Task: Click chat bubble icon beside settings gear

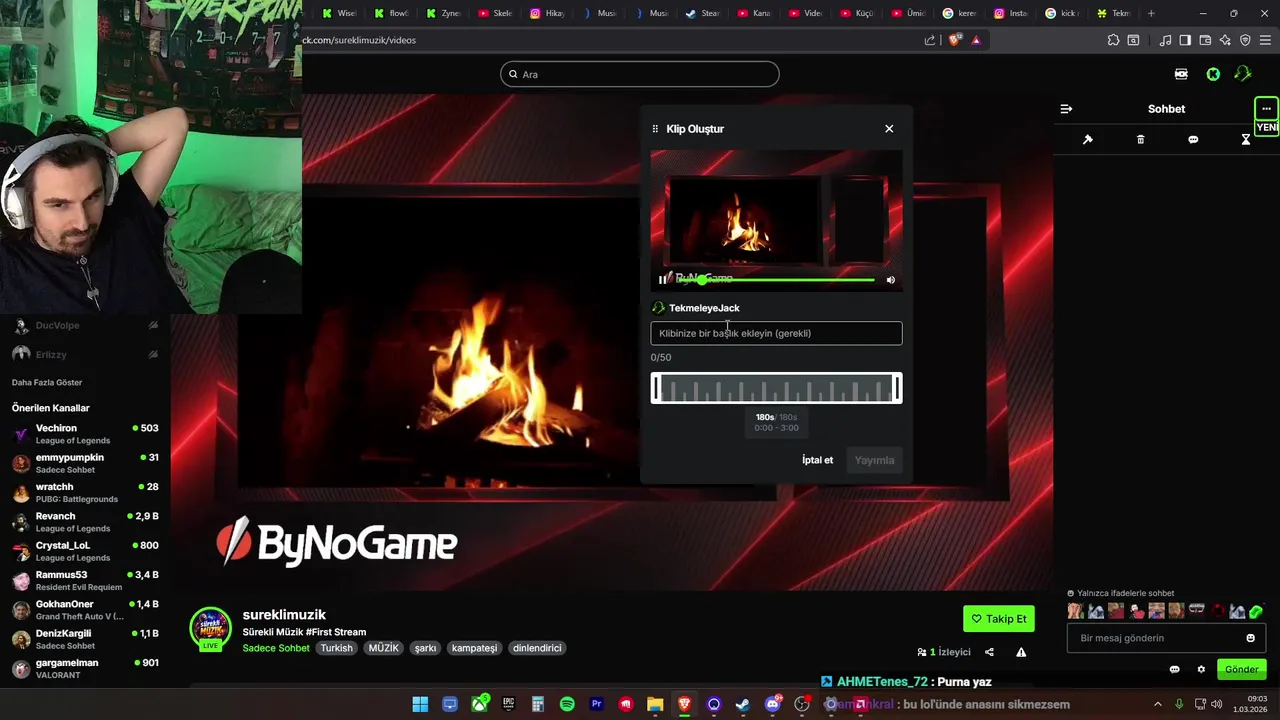Action: click(1175, 670)
